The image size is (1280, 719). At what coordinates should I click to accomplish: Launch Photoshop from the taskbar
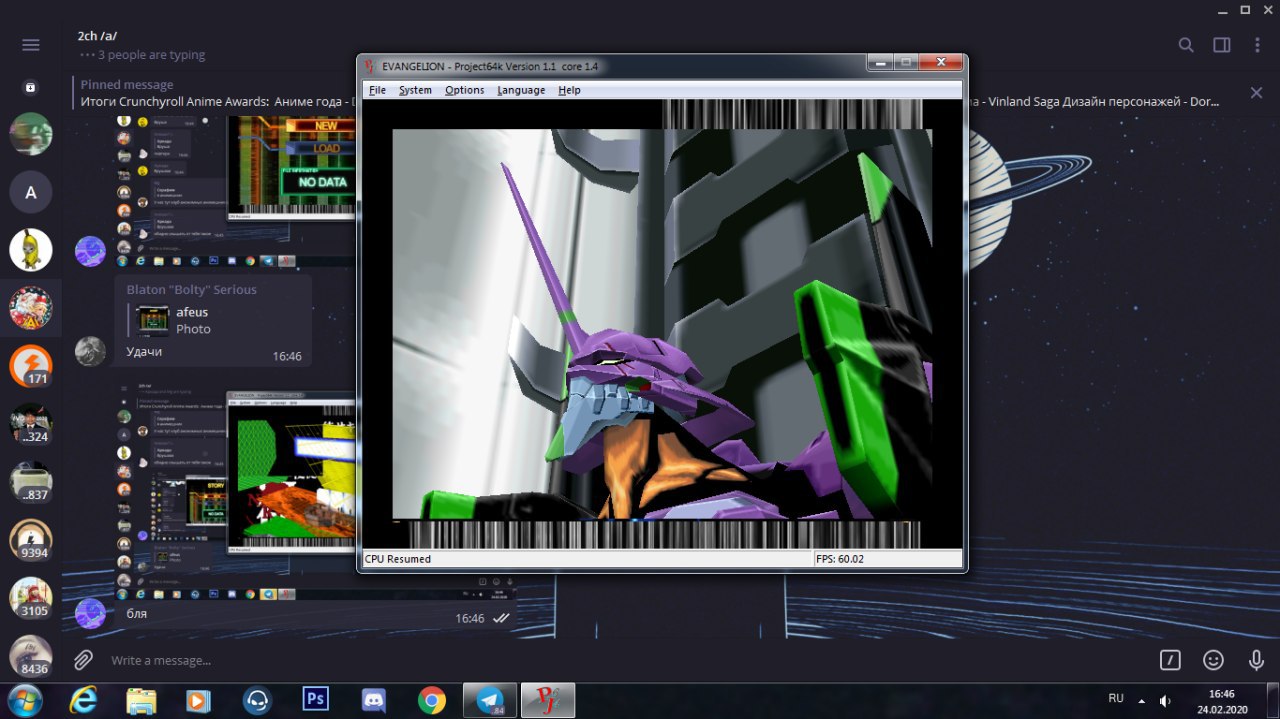tap(316, 700)
